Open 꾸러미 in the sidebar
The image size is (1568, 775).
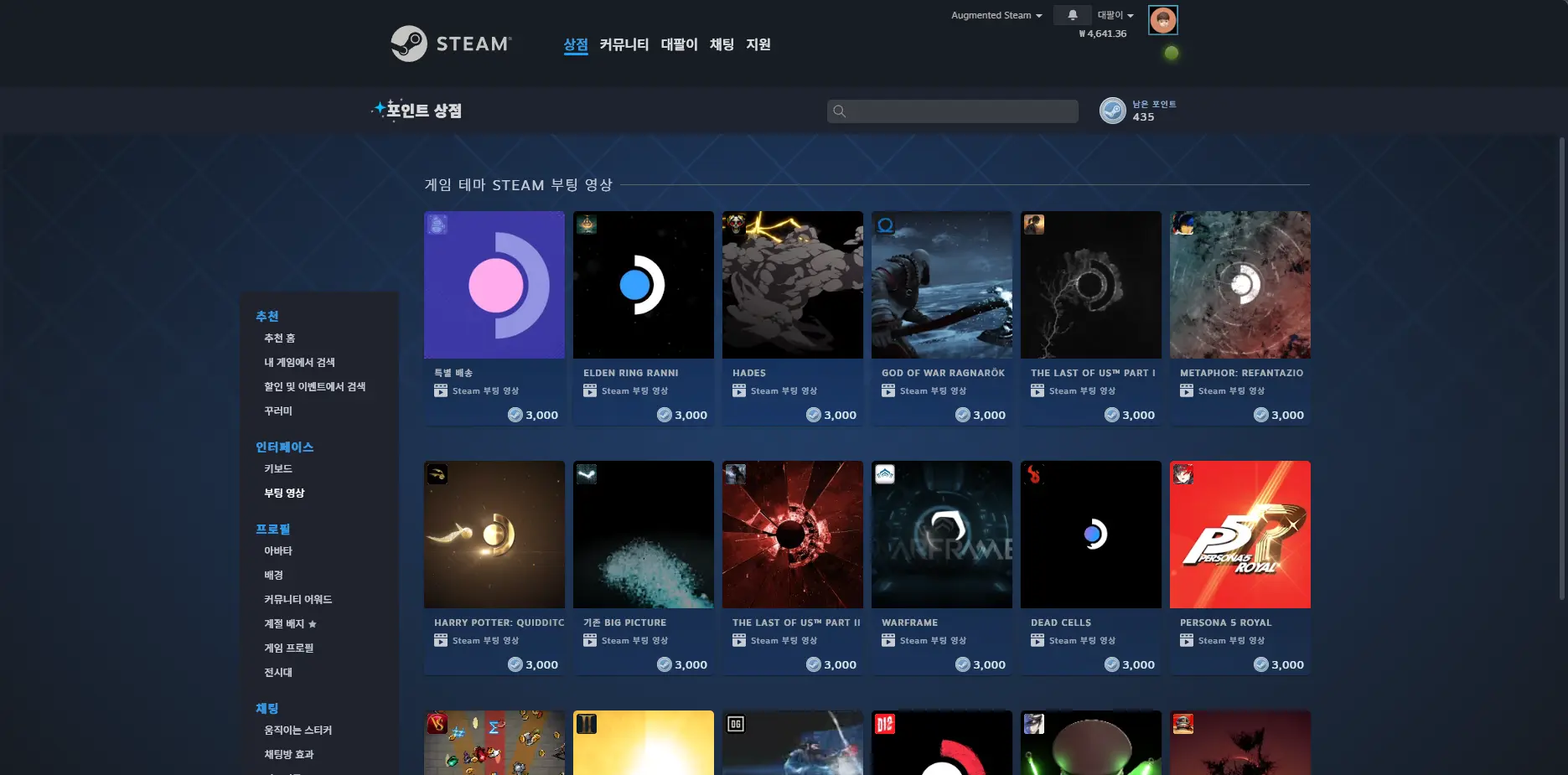pos(278,411)
